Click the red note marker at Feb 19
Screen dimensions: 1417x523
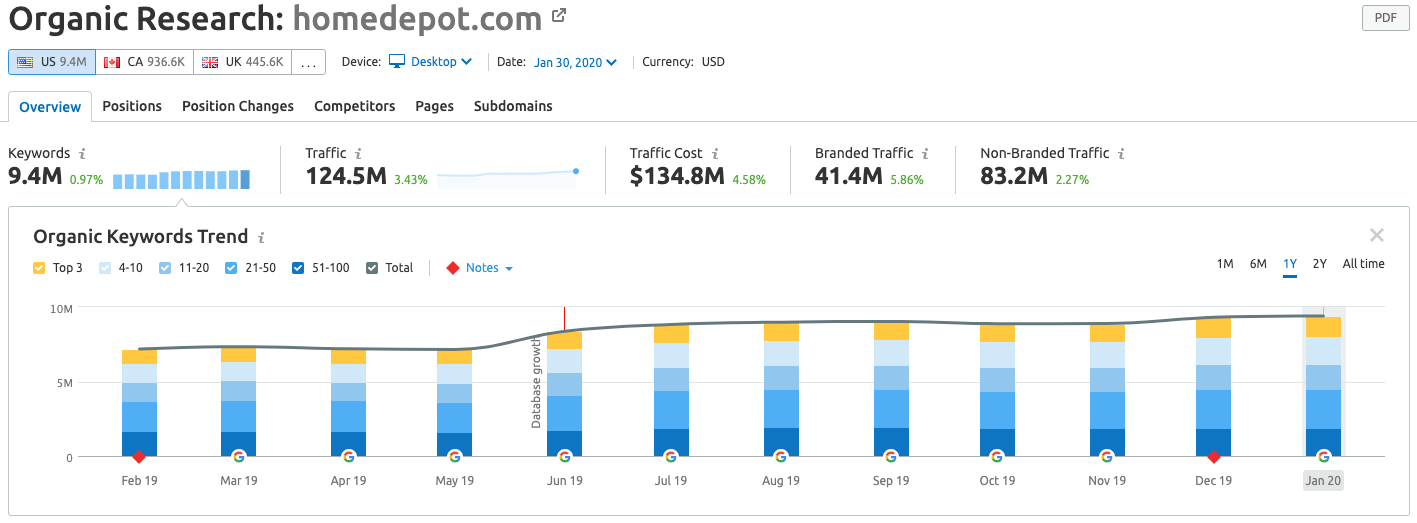(x=139, y=457)
